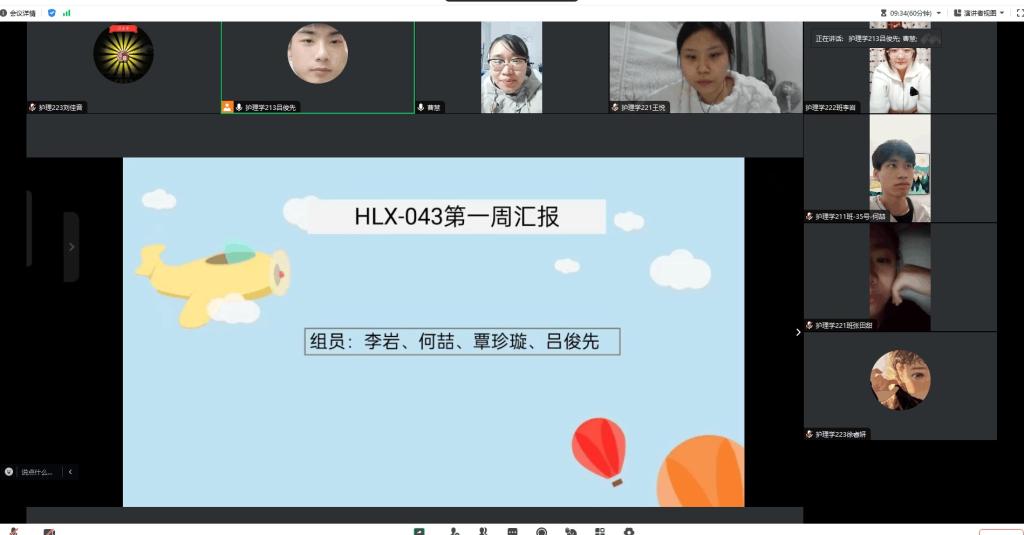Toggle fullscreen mode in top-right corner

[x=1019, y=13]
